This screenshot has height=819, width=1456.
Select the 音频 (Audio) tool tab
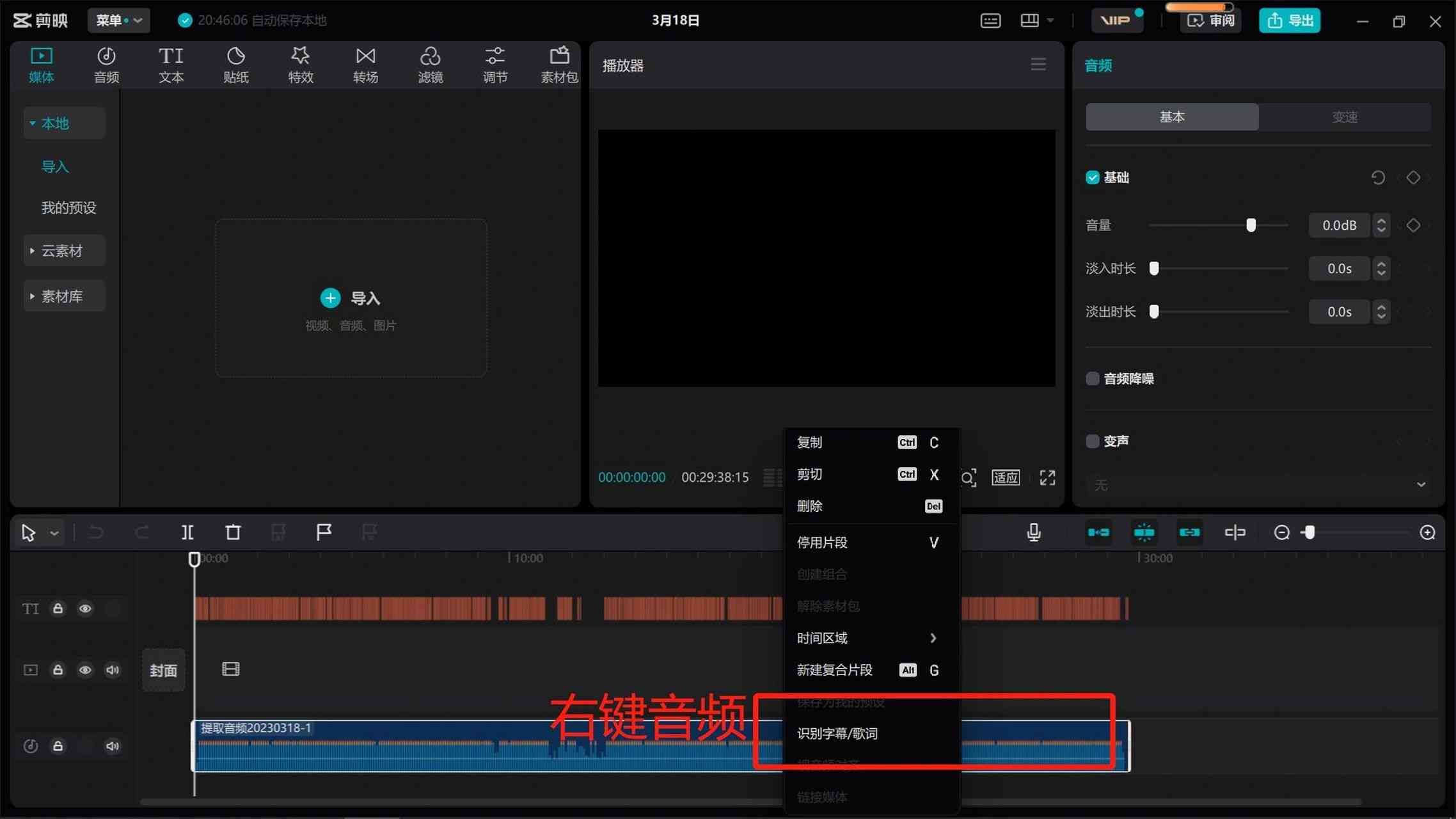coord(106,64)
